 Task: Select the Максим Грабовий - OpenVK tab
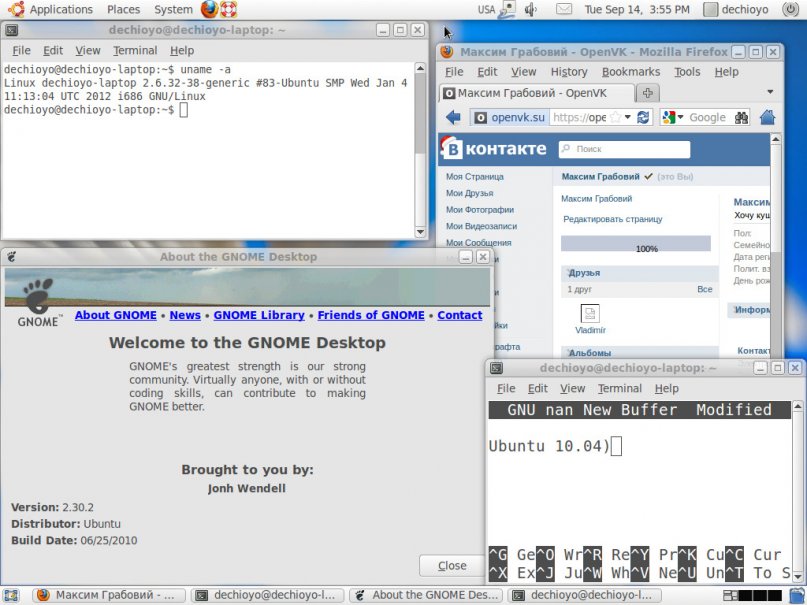point(537,93)
